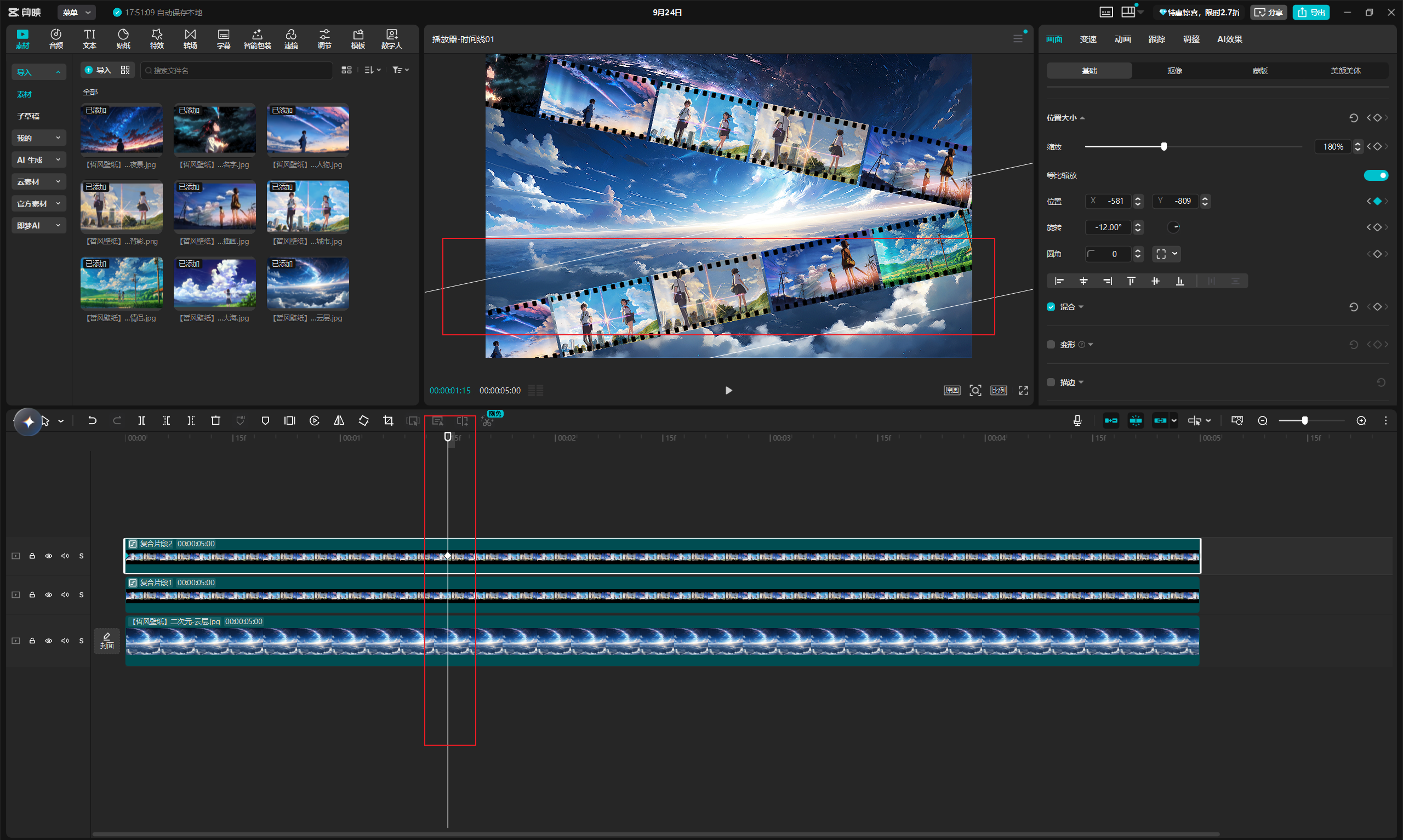The width and height of the screenshot is (1403, 840).
Task: Click the timeline zoom-out minus icon
Action: (1262, 421)
